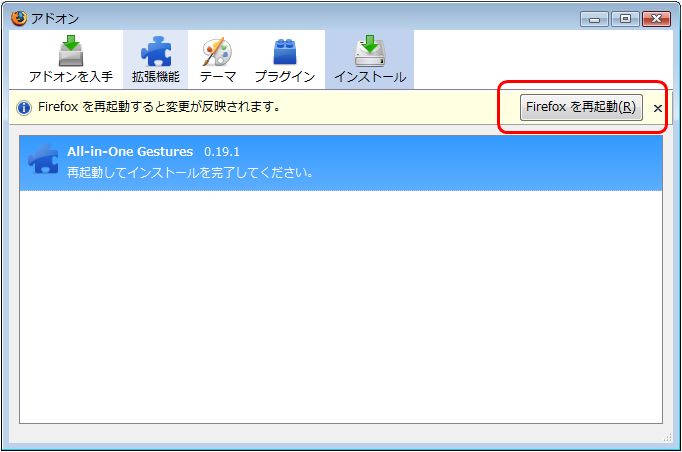Dismiss the restart notification bar
The height and width of the screenshot is (452, 682).
658,108
